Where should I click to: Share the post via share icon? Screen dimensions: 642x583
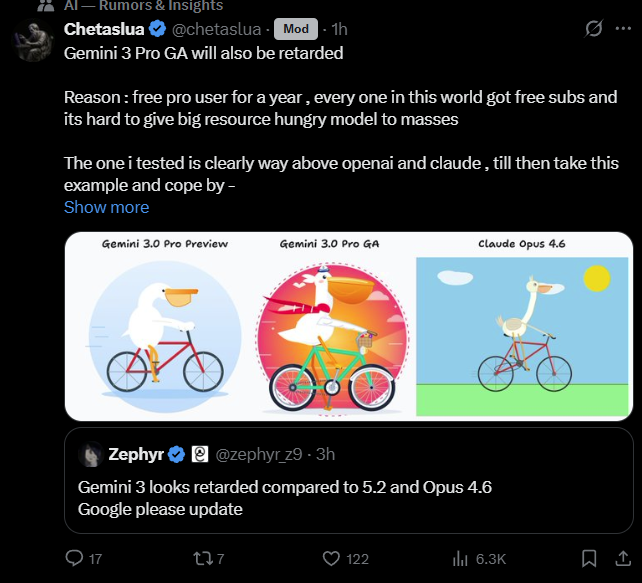pyautogui.click(x=624, y=558)
